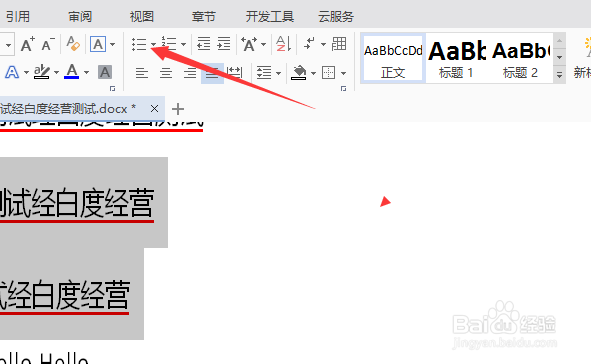This screenshot has width=591, height=364.
Task: Expand the character border dropdown arrow
Action: (113, 45)
